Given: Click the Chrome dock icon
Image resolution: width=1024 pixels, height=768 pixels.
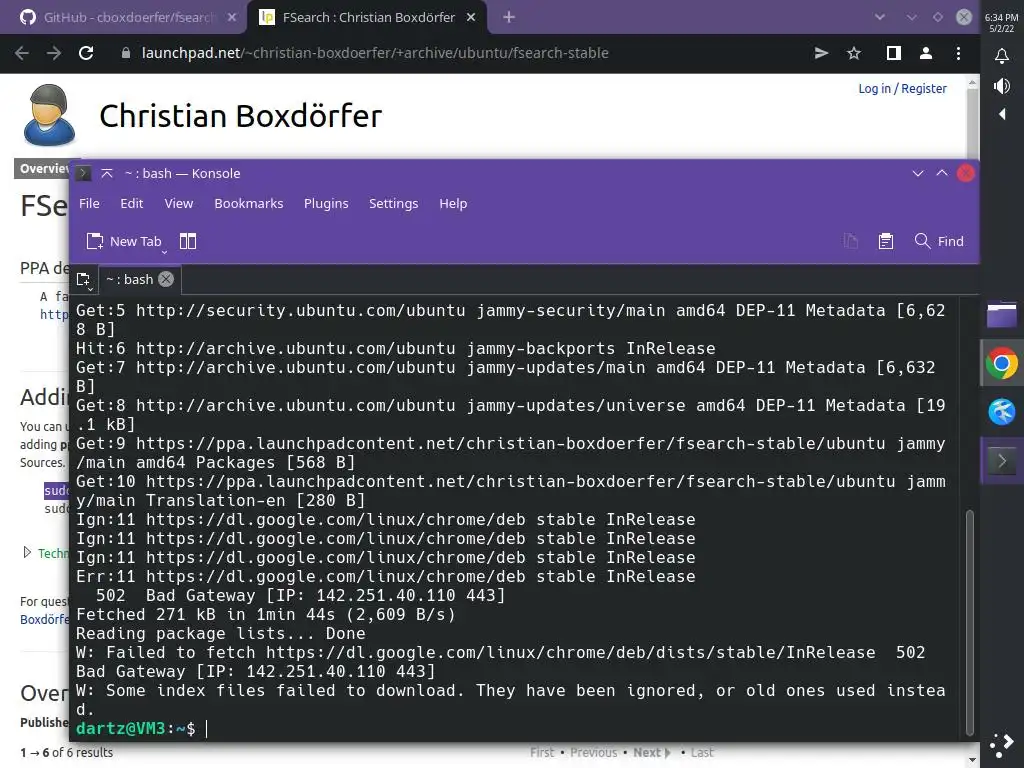Looking at the screenshot, I should (x=1001, y=363).
